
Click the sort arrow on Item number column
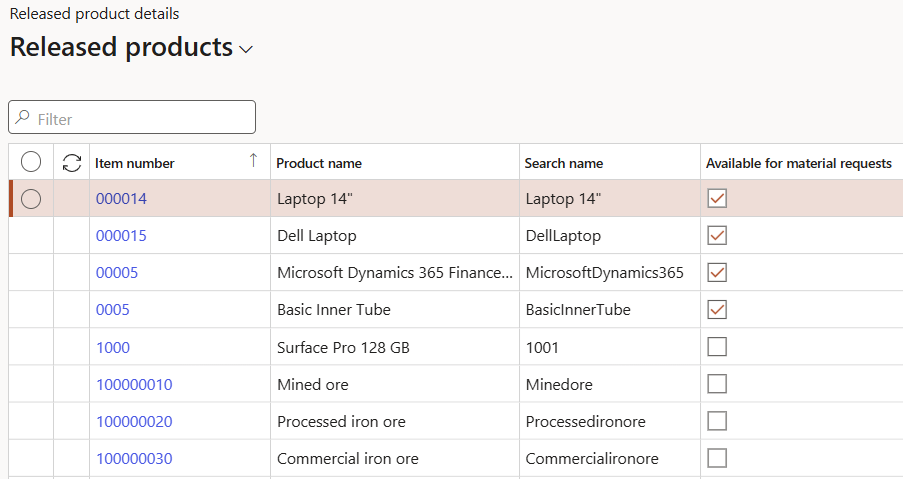(253, 160)
